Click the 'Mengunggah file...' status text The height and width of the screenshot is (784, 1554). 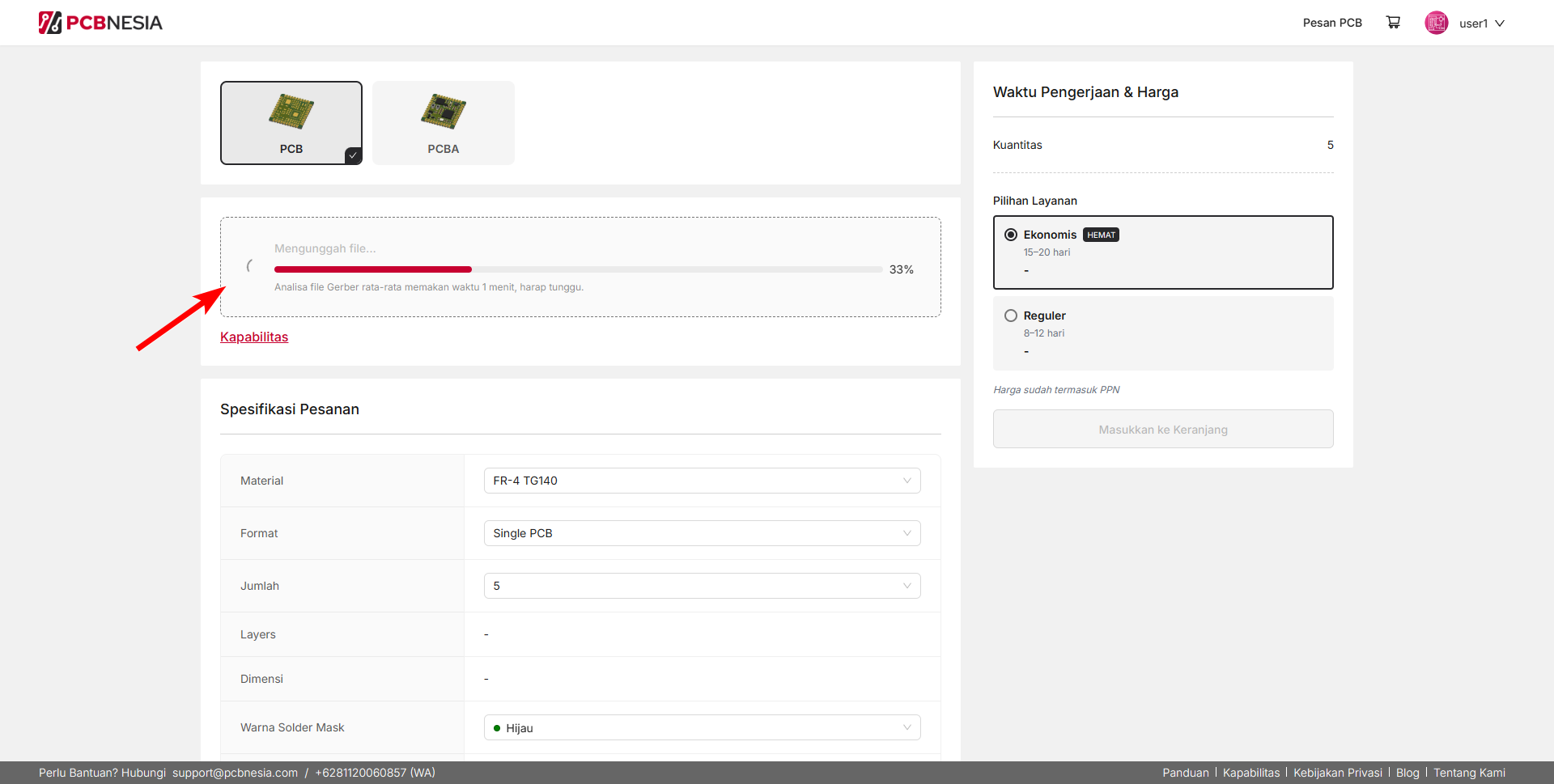(x=325, y=248)
